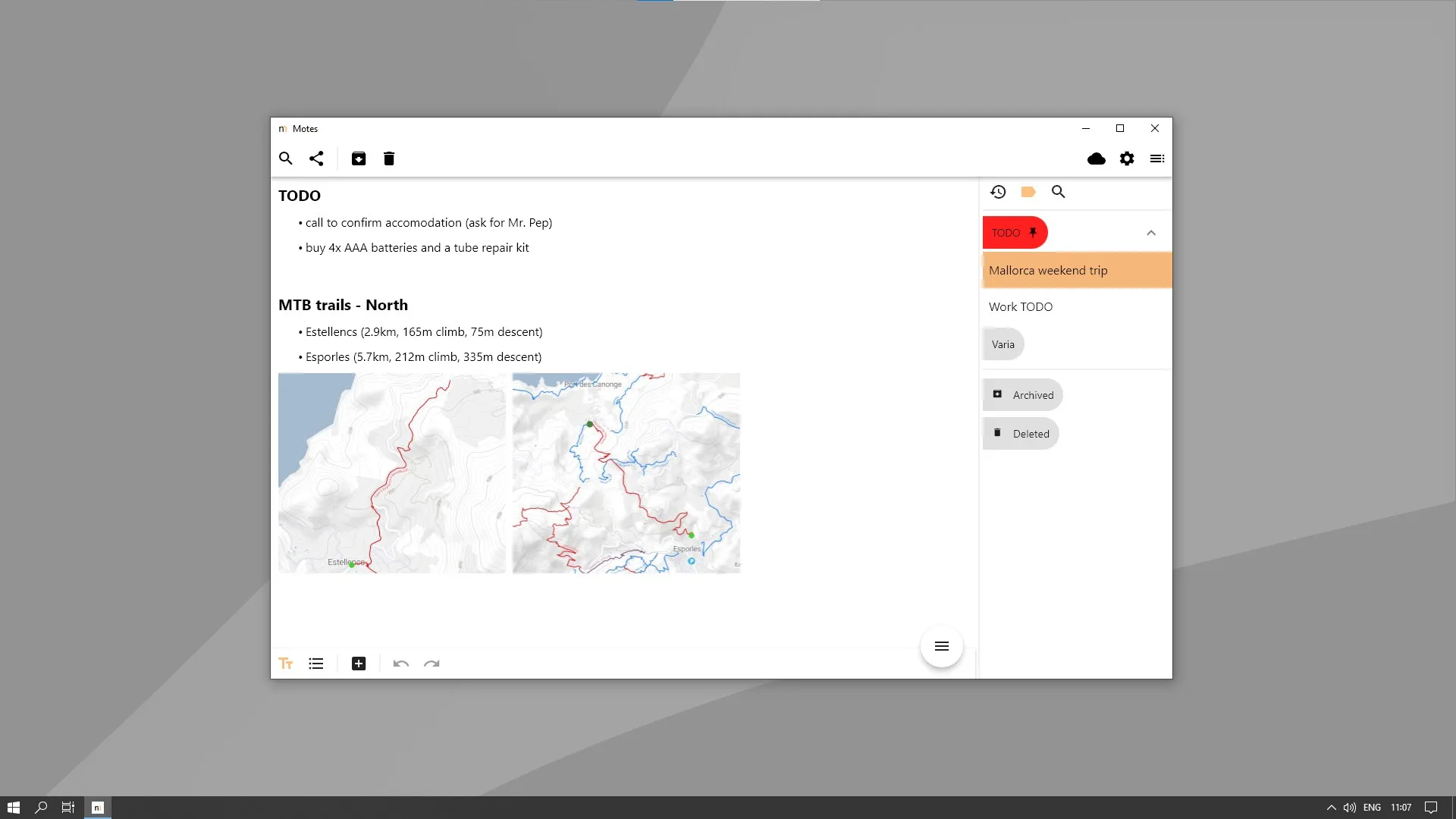Open Windows taskbar search

point(41,808)
